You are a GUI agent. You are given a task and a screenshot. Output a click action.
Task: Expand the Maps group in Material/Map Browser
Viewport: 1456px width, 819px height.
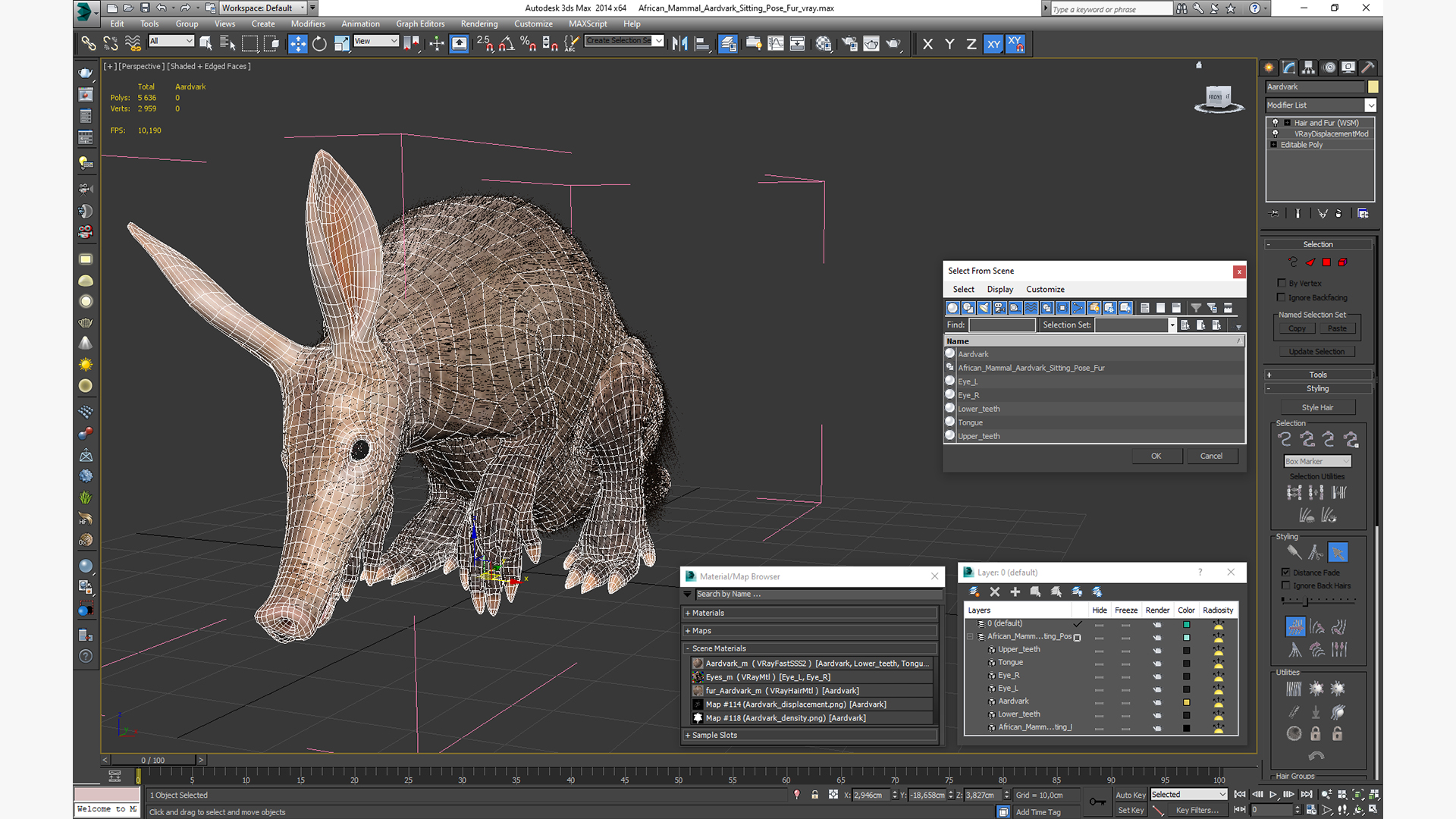coord(810,631)
